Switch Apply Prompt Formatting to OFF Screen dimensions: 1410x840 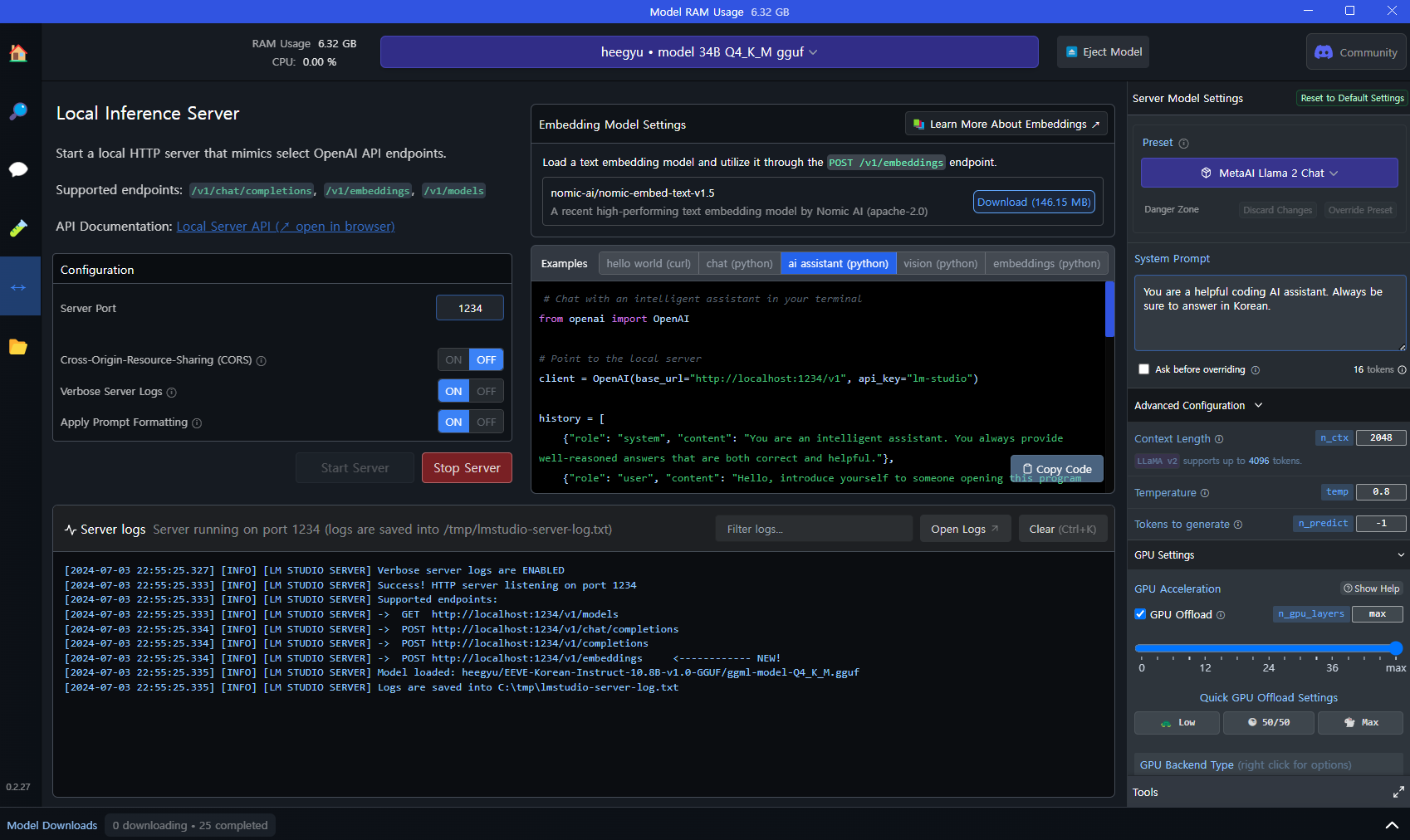coord(487,422)
